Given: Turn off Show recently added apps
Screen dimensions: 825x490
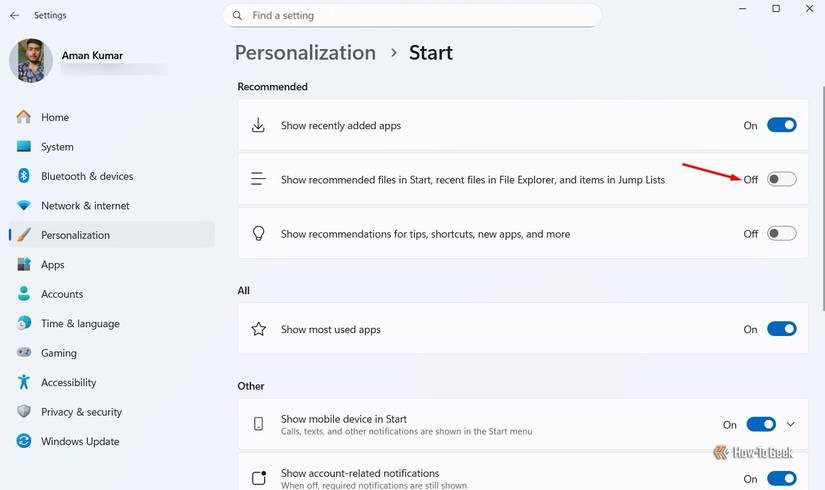Looking at the screenshot, I should [781, 125].
